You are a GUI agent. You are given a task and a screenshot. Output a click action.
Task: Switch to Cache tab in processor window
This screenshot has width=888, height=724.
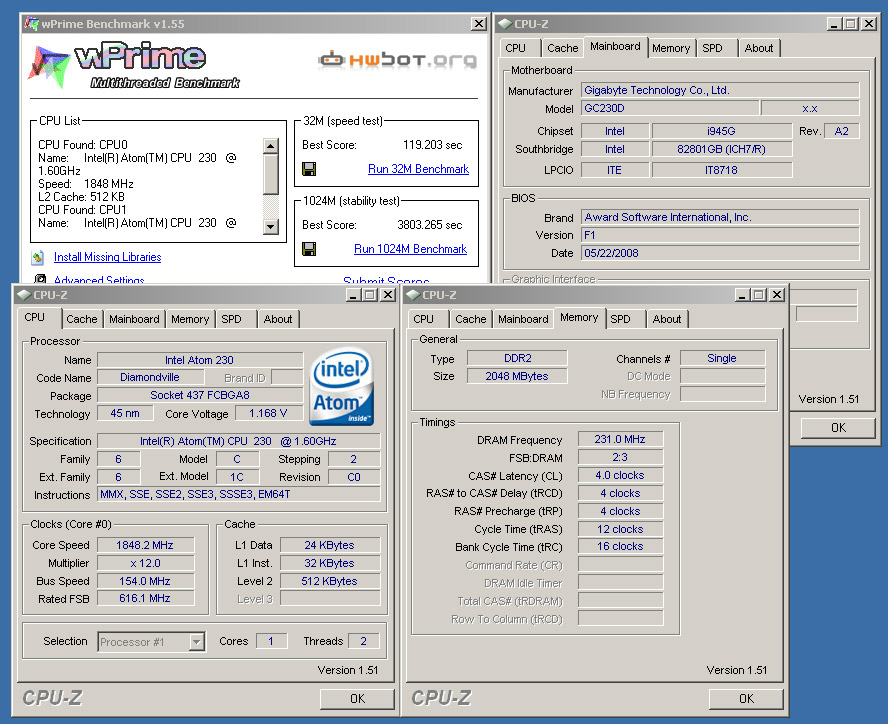pyautogui.click(x=82, y=319)
